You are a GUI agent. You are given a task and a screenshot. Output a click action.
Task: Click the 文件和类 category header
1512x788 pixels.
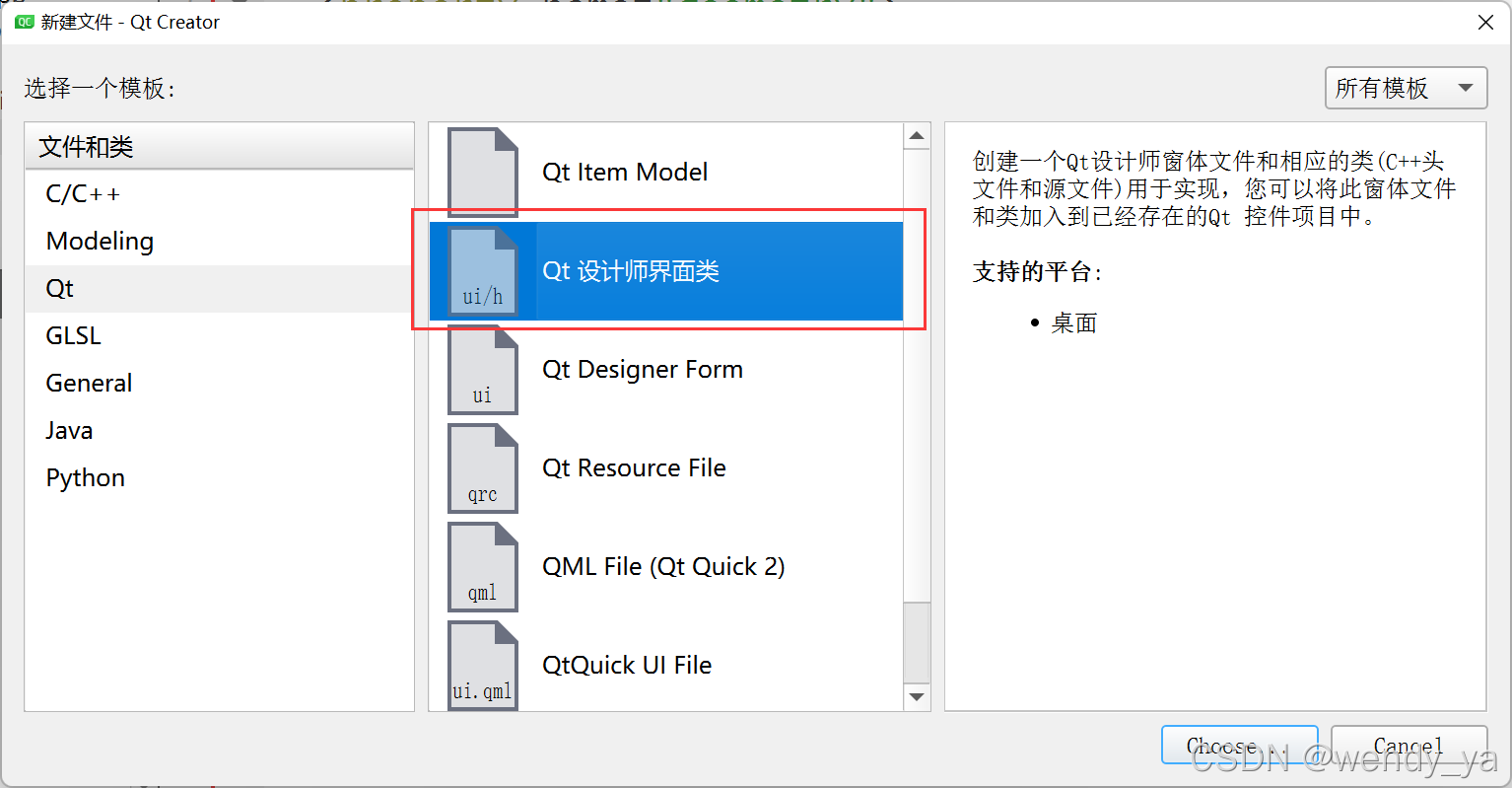219,146
